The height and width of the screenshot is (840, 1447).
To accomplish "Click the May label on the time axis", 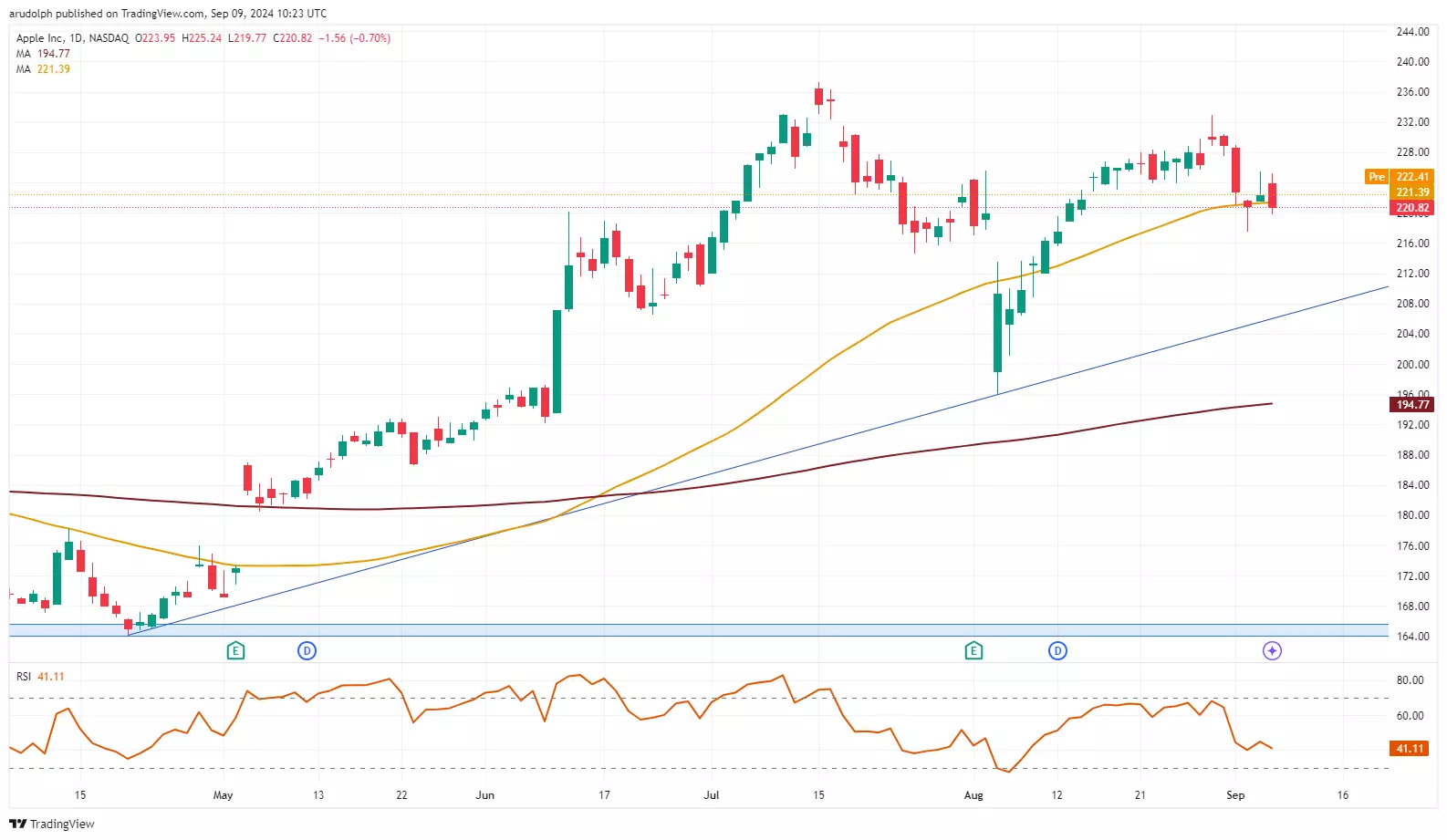I will point(223,795).
